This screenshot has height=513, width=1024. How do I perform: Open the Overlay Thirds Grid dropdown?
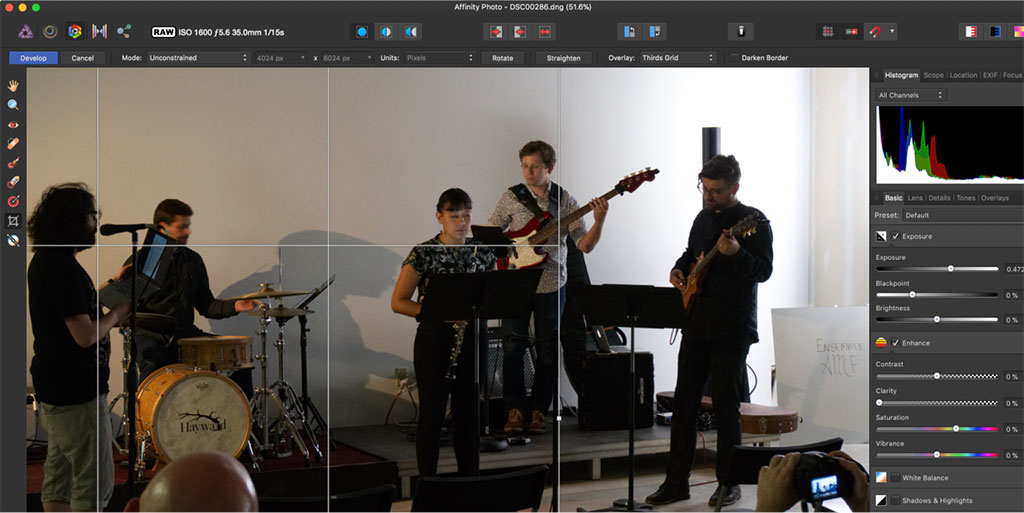(678, 58)
